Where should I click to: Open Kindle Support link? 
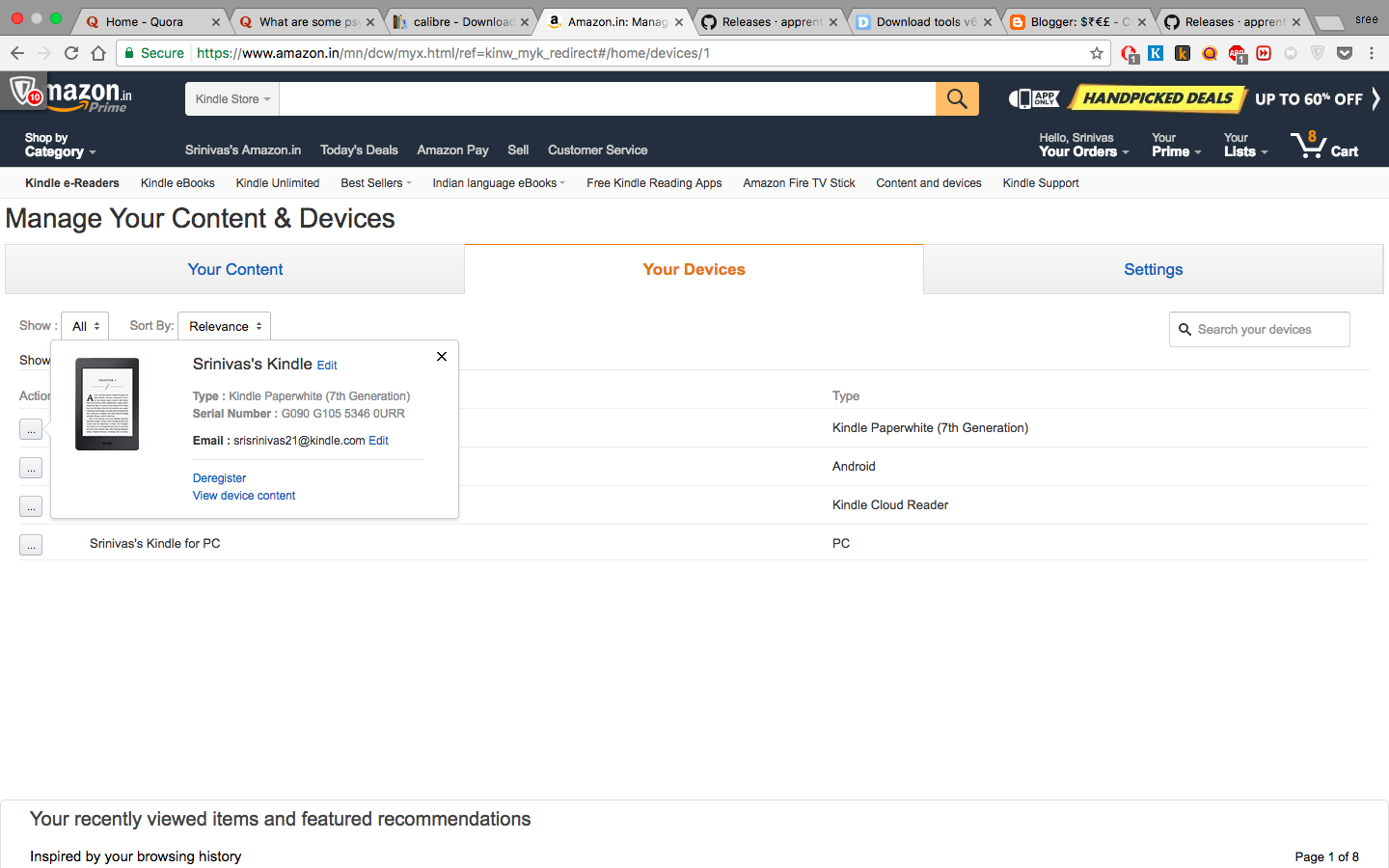[1041, 183]
